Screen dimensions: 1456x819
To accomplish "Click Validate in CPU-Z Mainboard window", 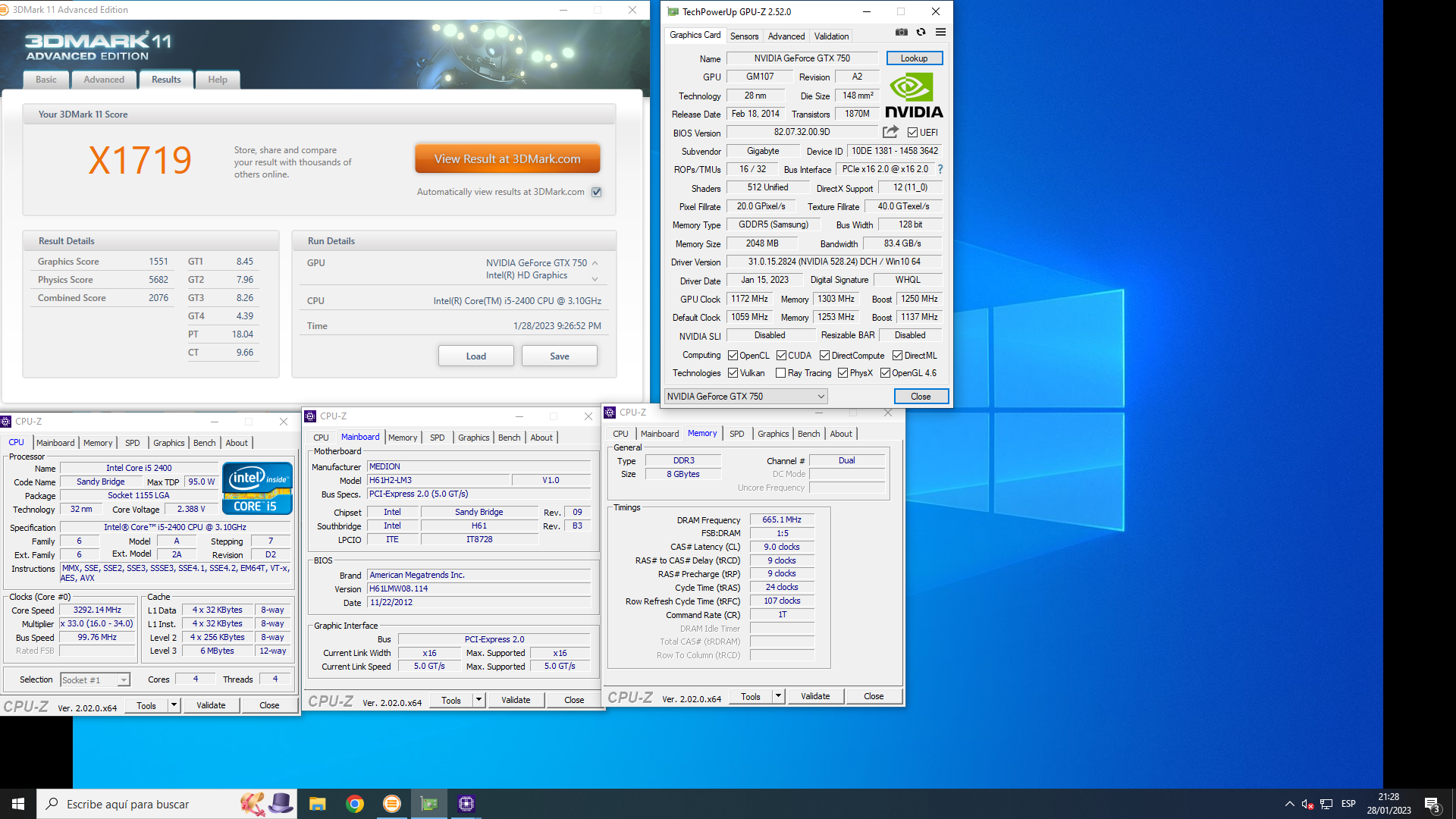I will pos(516,700).
